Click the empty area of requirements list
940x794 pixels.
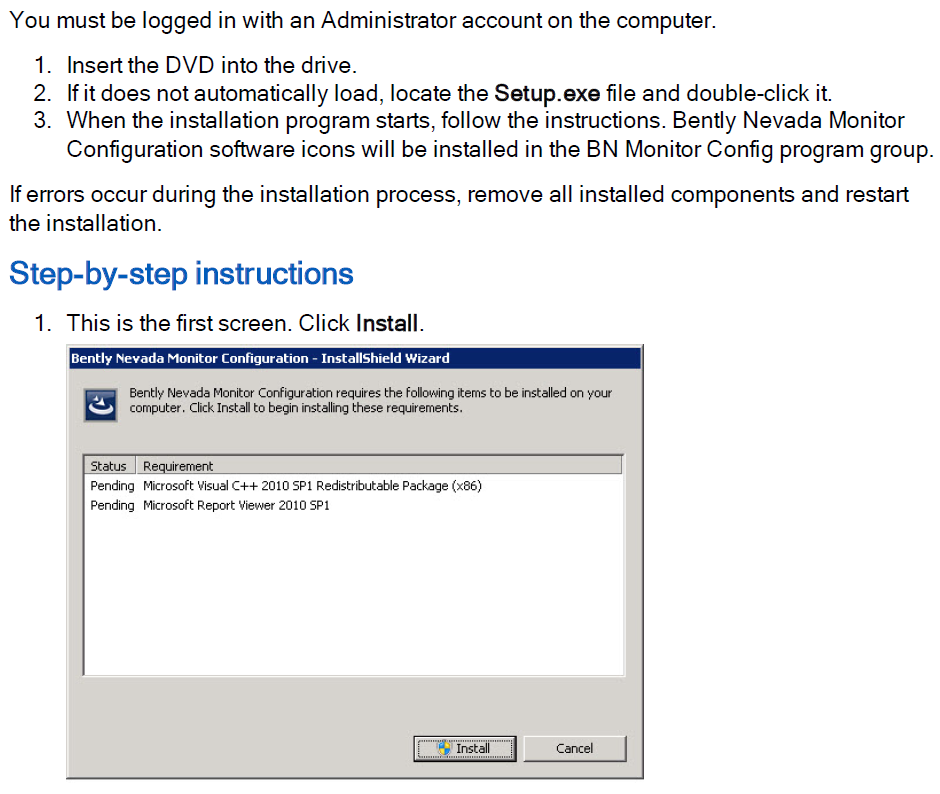[353, 594]
